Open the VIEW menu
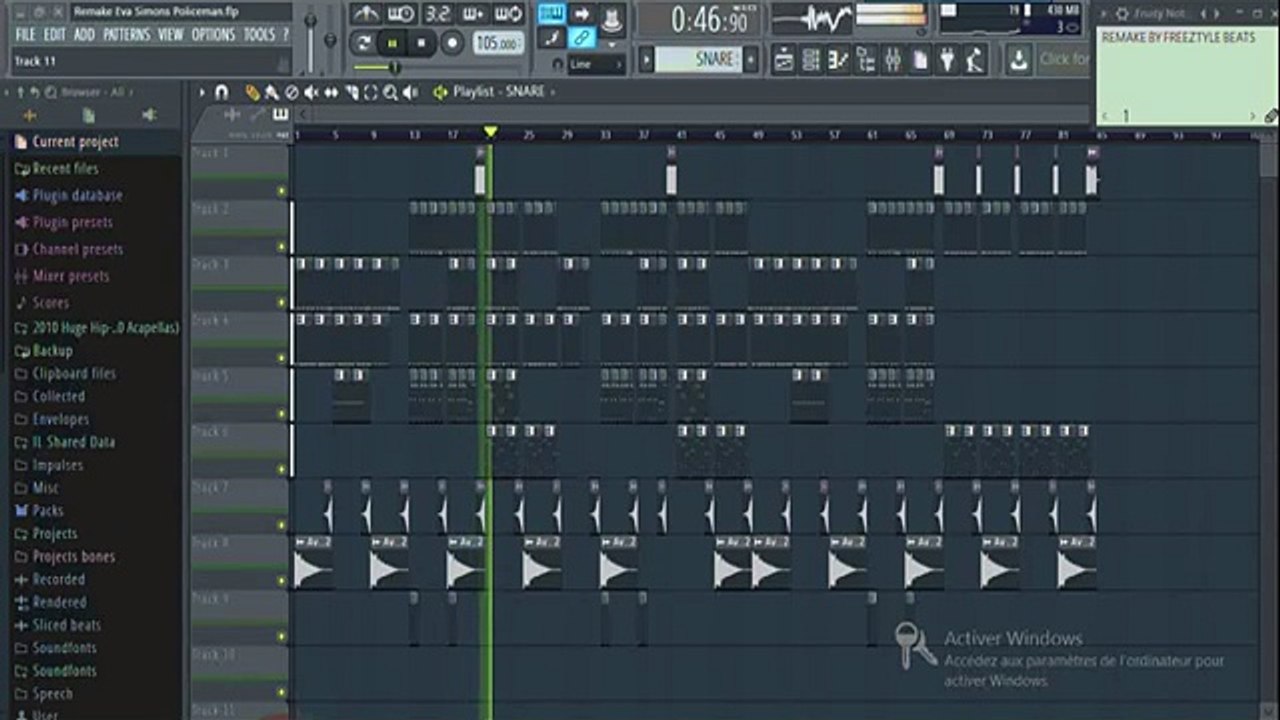Image resolution: width=1280 pixels, height=720 pixels. 171,35
